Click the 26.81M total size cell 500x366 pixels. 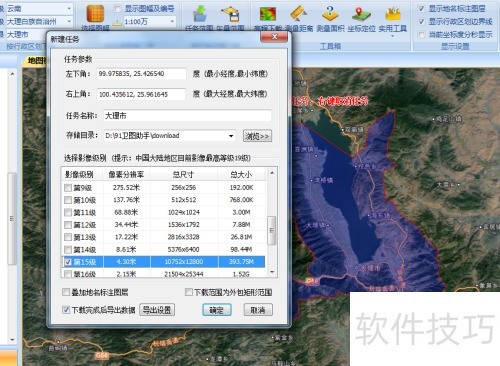(x=242, y=237)
